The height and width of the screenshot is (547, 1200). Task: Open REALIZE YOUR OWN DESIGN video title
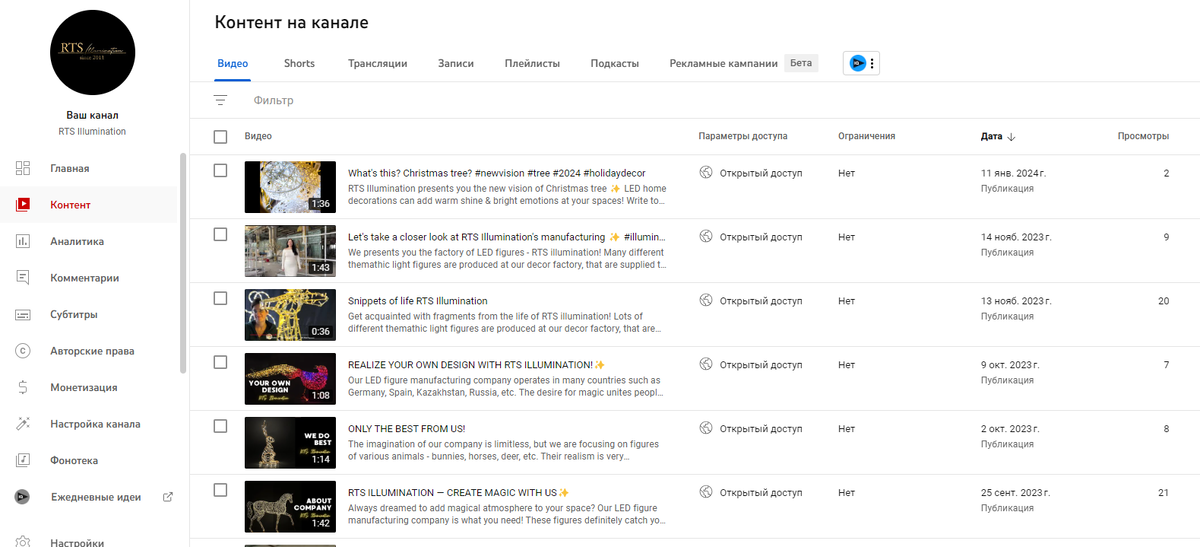(x=476, y=365)
